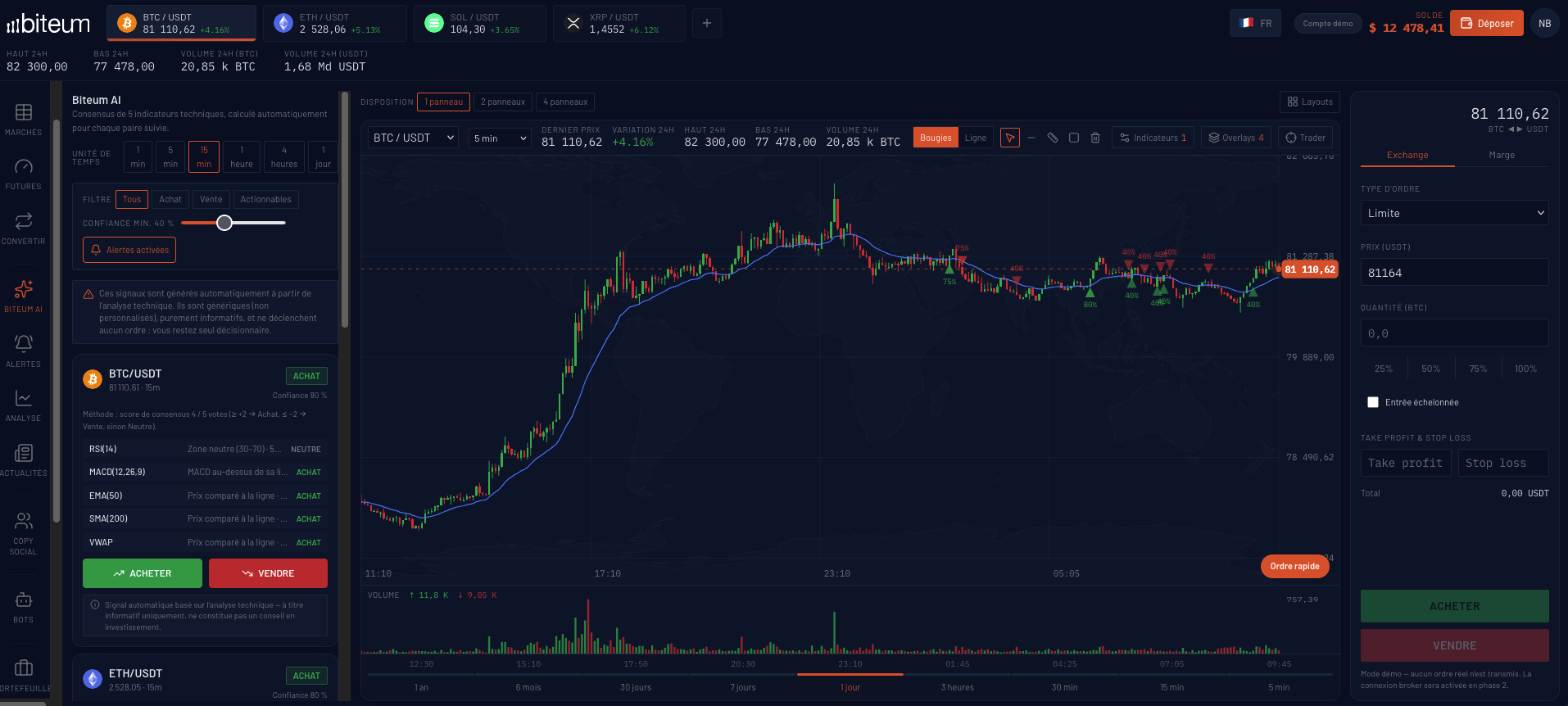Viewport: 1568px width, 706px height.
Task: Focus the Quantité (BTC) input field
Action: [1455, 333]
